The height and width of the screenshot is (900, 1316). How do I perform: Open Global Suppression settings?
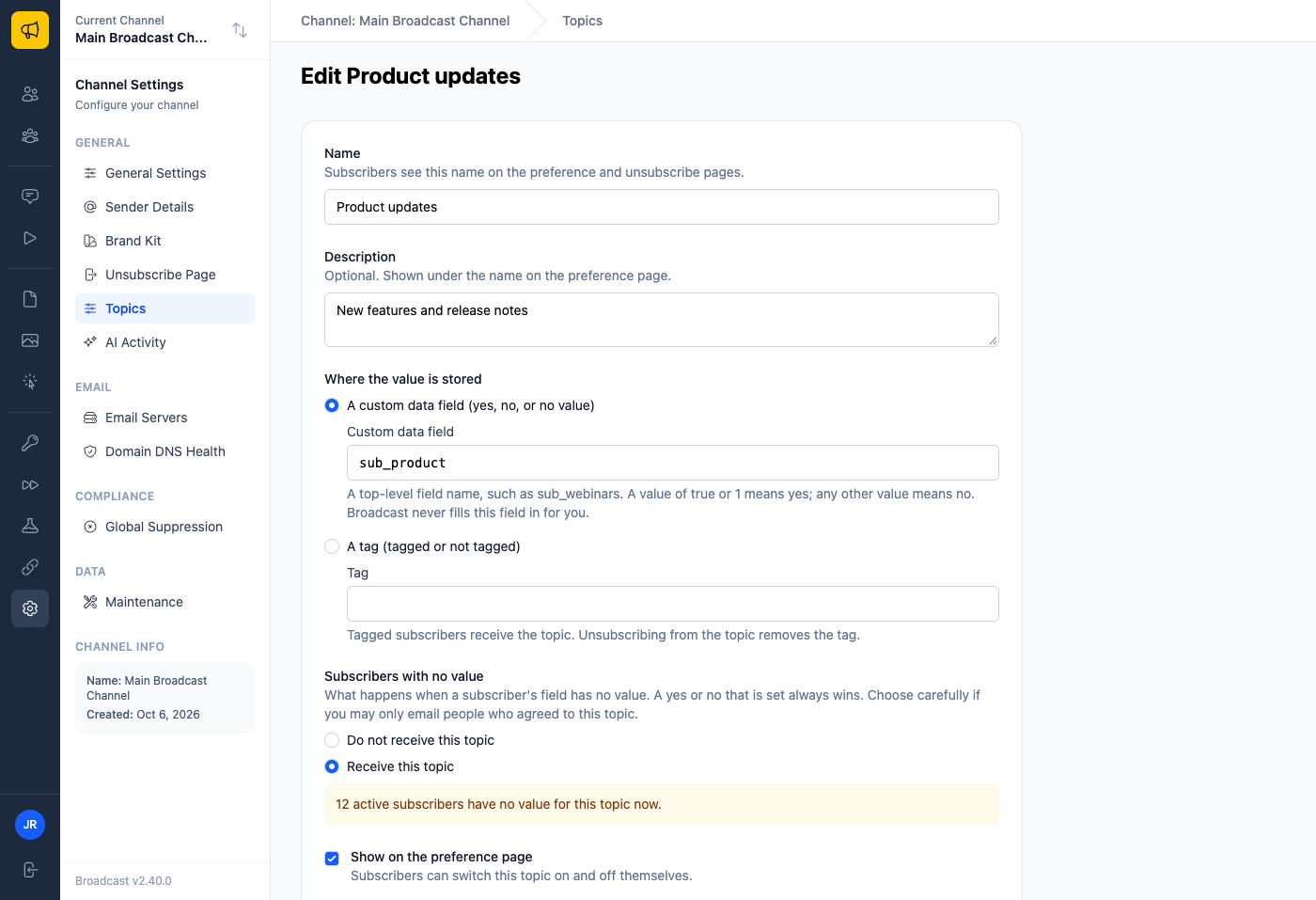coord(164,527)
